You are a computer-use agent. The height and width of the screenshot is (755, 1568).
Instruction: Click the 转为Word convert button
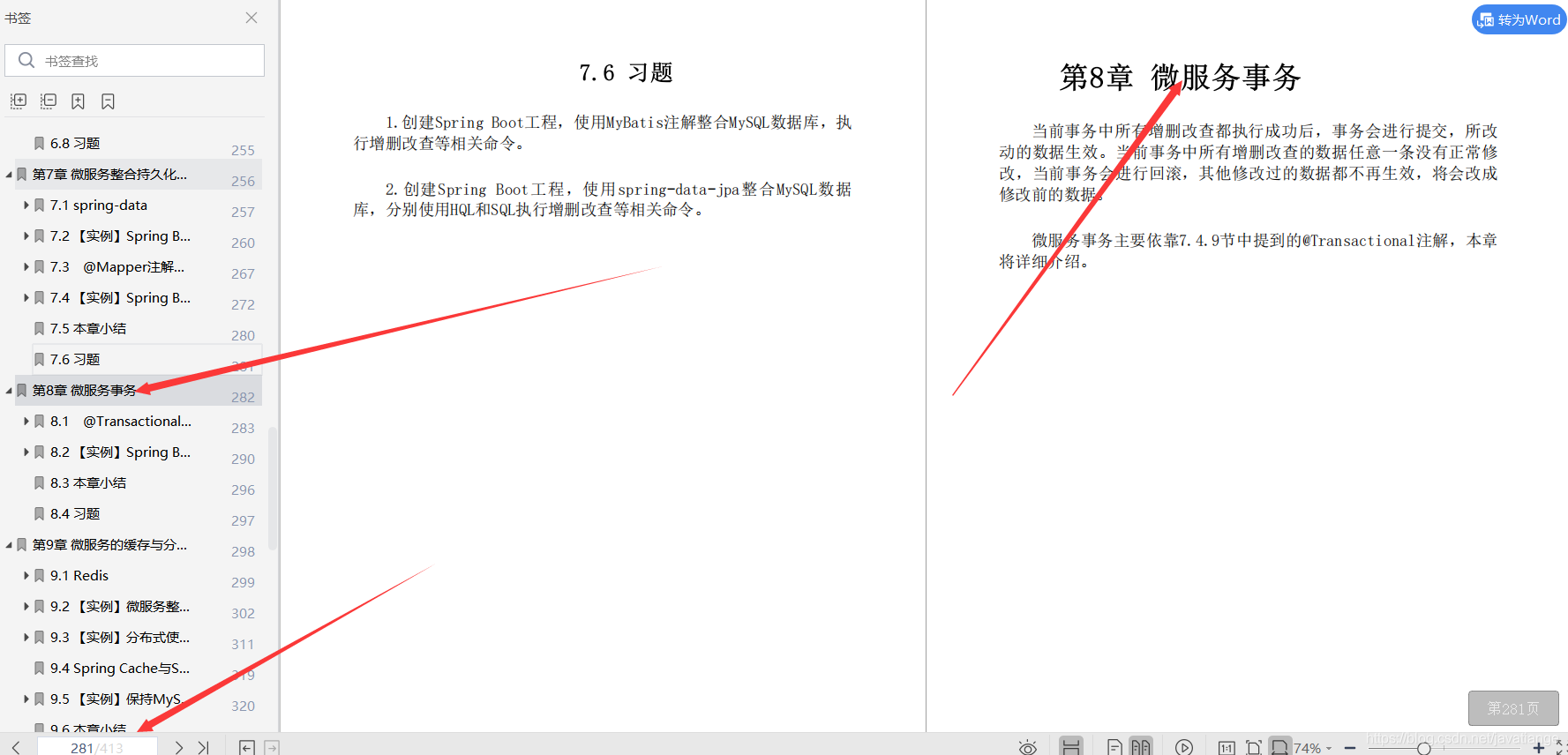click(x=1519, y=19)
